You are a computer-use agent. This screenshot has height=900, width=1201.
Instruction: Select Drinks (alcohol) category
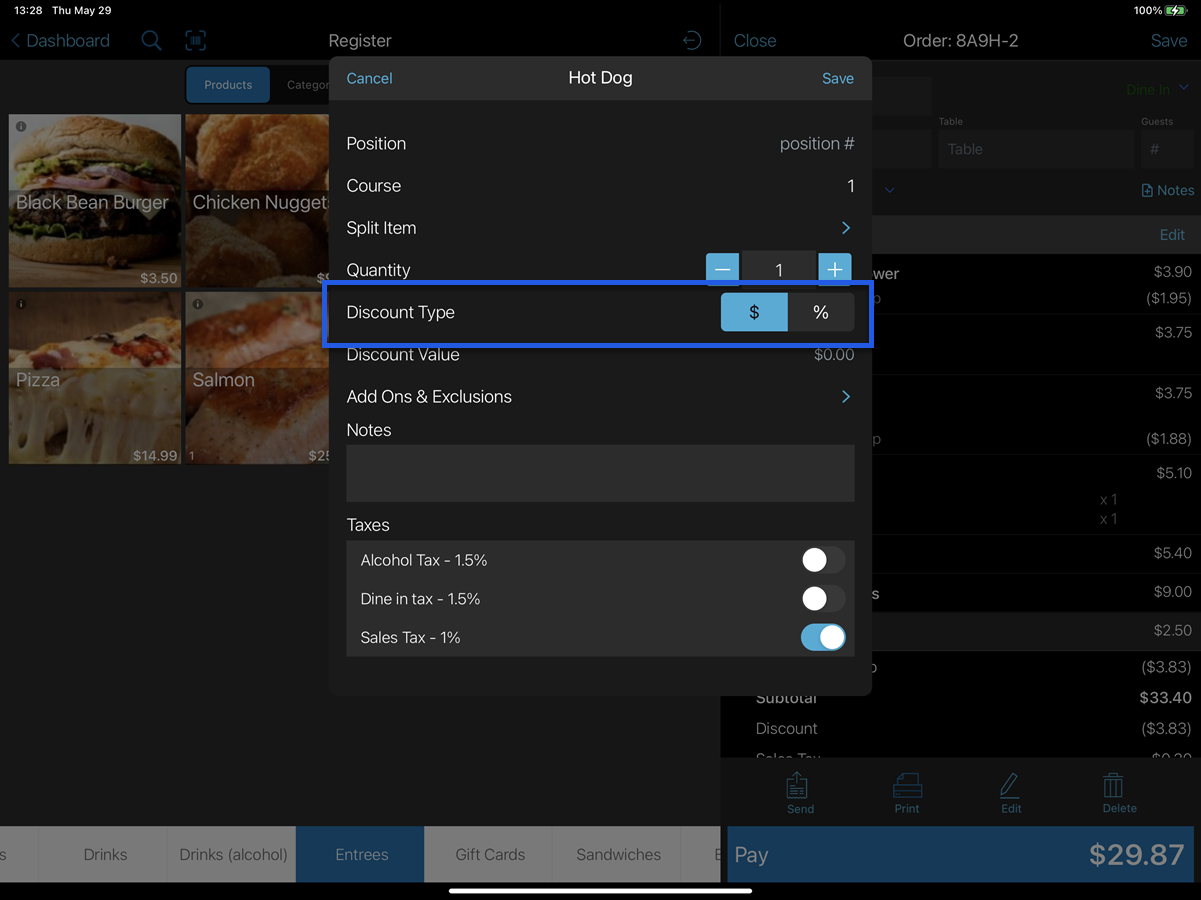(x=233, y=854)
